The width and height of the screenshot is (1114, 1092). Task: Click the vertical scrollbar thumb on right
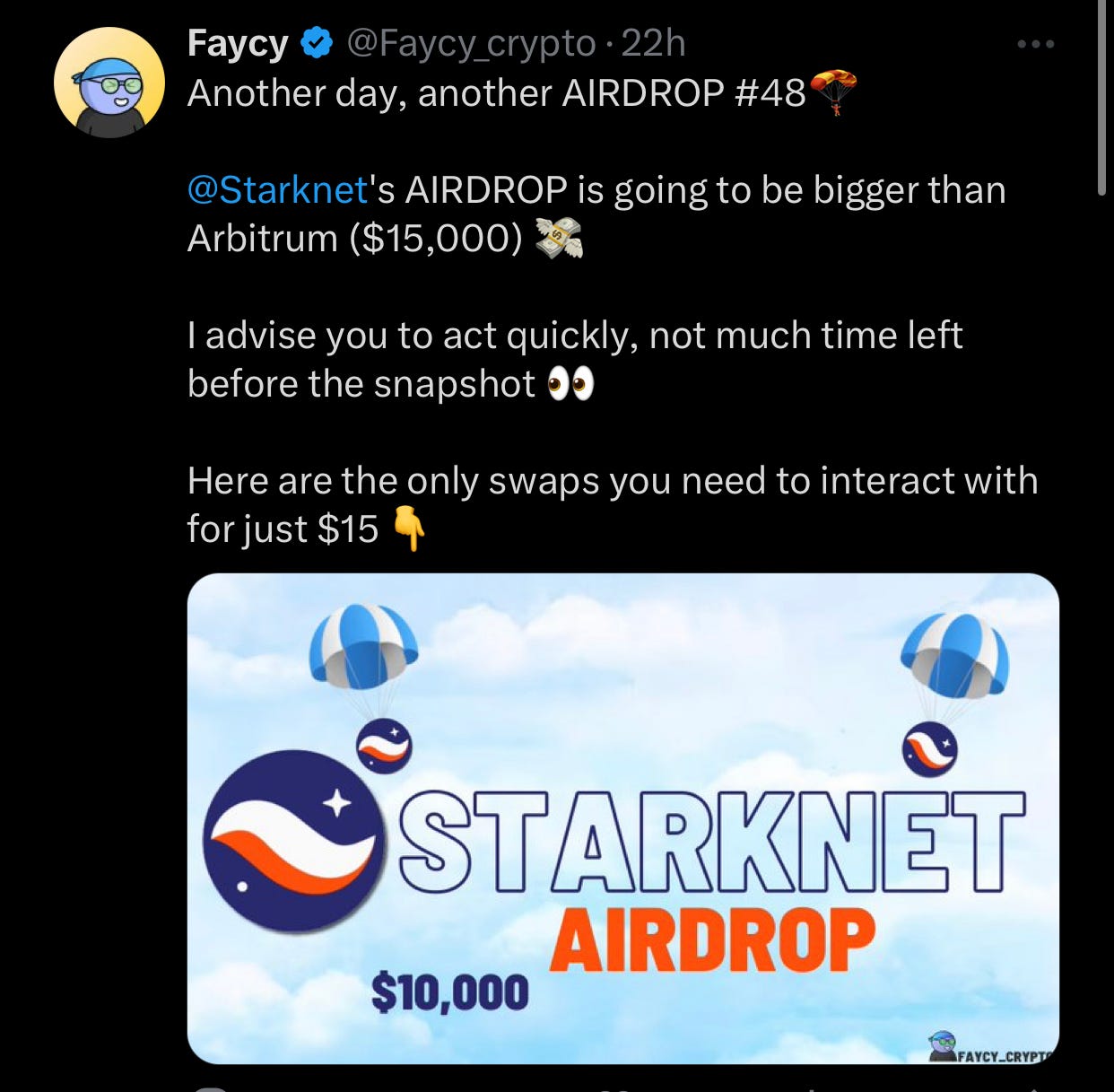click(x=1102, y=97)
